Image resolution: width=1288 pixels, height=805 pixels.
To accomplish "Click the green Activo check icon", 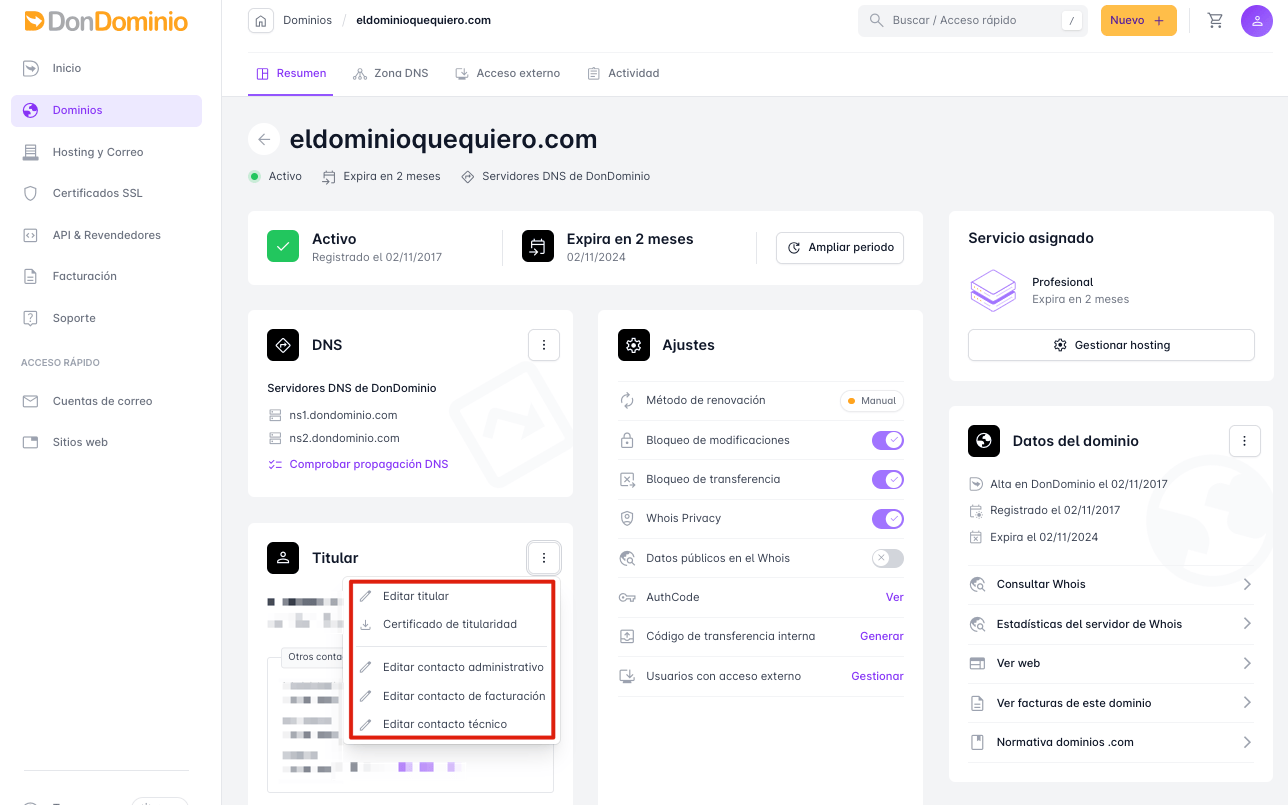I will click(x=283, y=246).
